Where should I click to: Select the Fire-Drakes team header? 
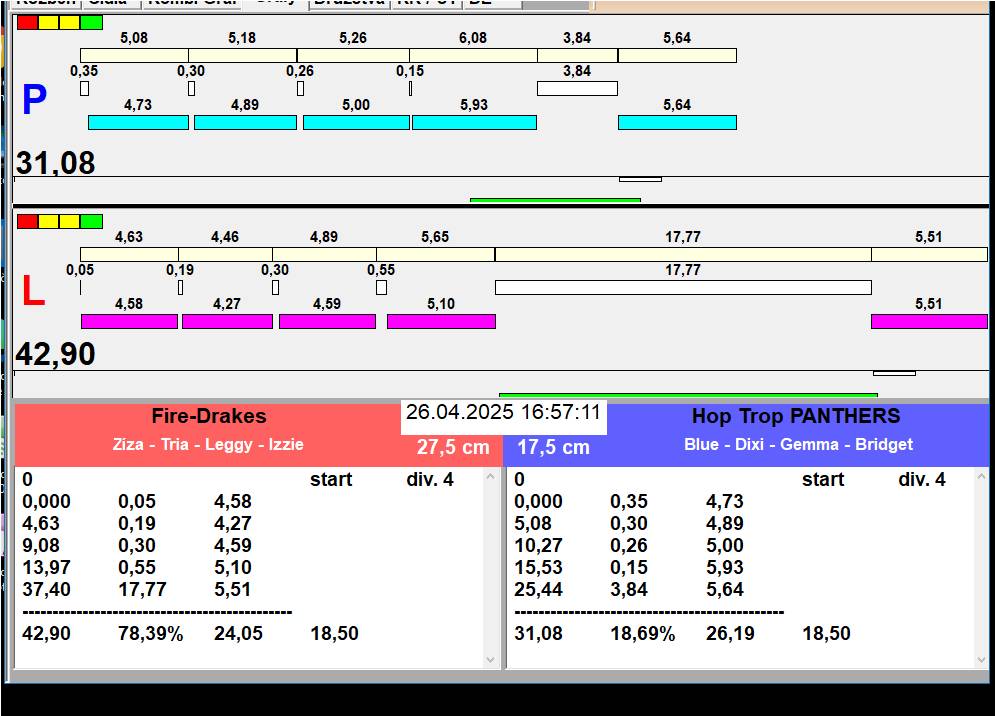[x=208, y=417]
